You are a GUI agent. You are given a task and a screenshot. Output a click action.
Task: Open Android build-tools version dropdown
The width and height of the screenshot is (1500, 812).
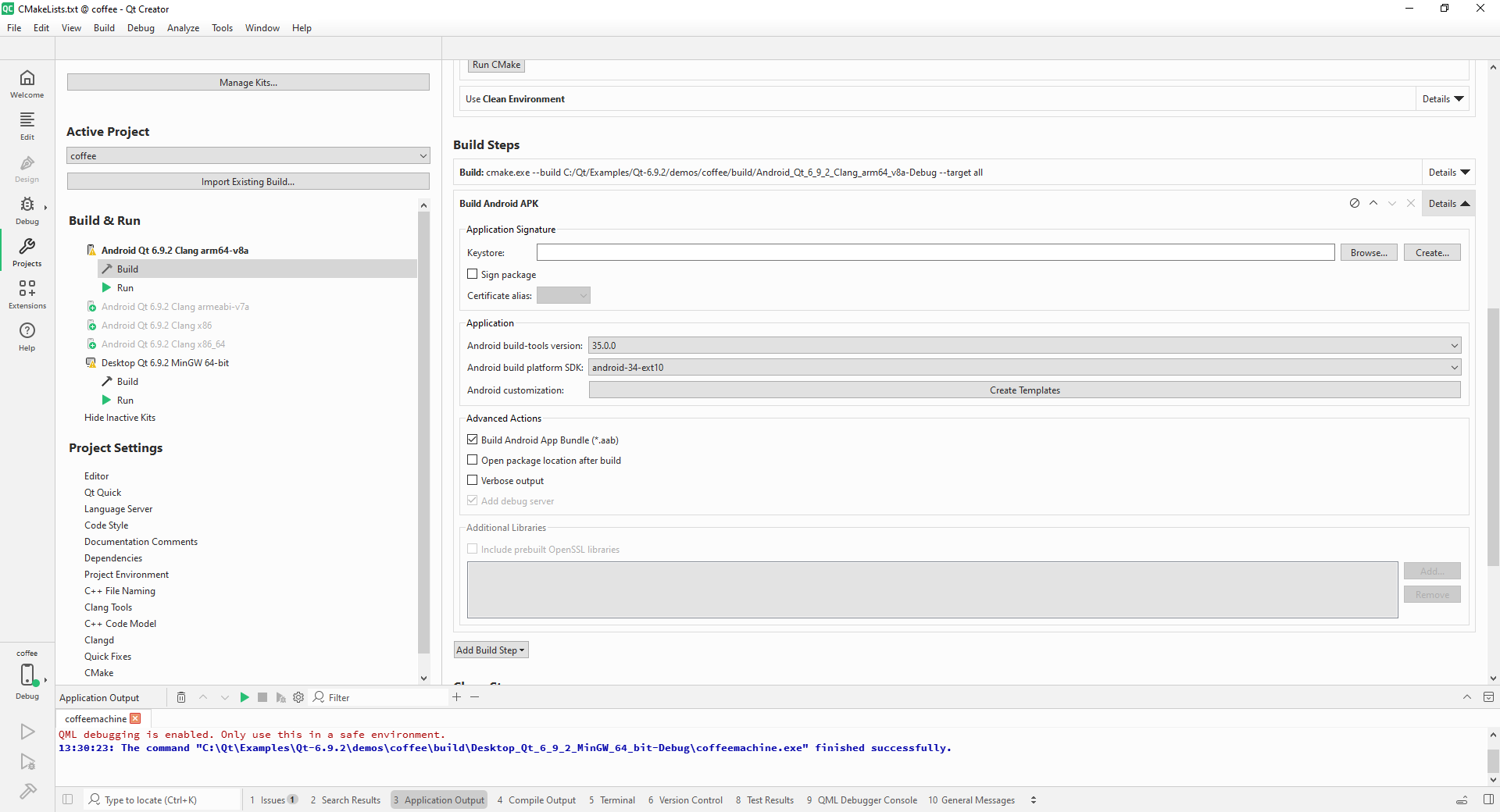coord(1024,345)
